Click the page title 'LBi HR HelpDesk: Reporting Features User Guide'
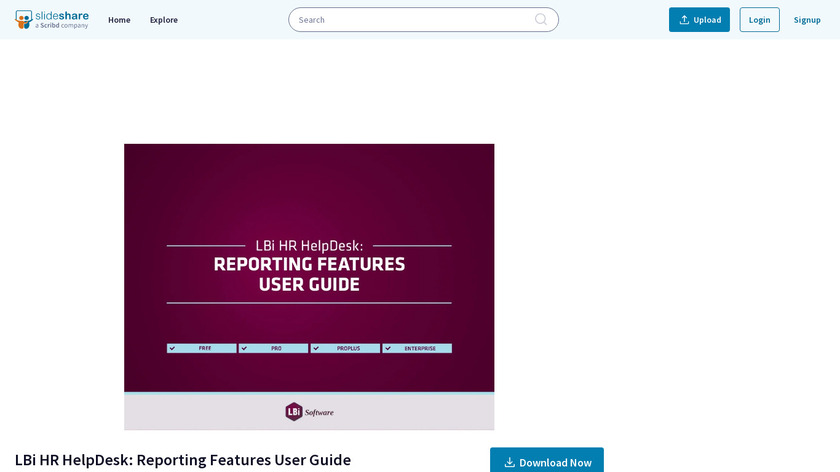 183,460
